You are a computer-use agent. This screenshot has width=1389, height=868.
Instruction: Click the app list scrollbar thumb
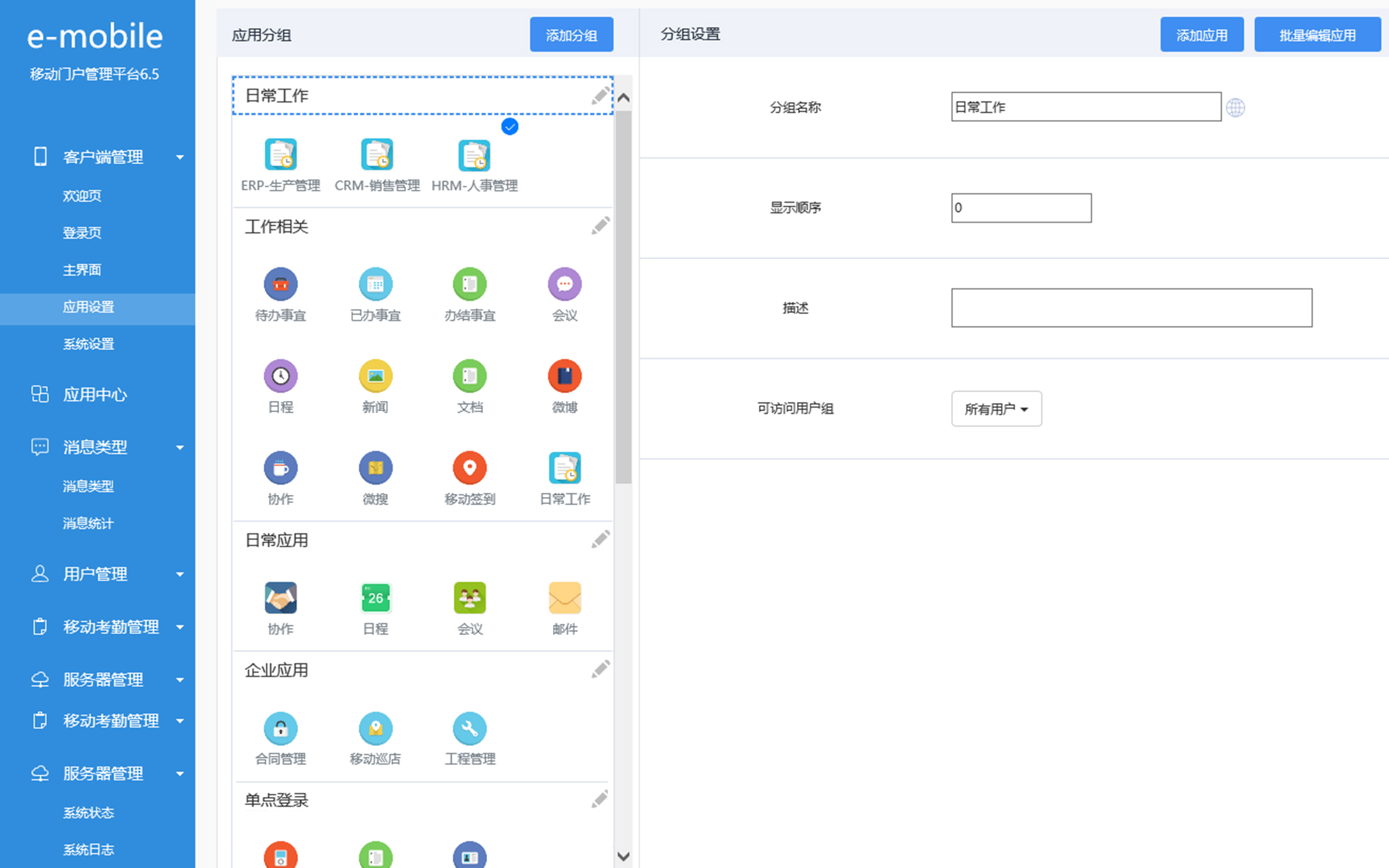[623, 297]
